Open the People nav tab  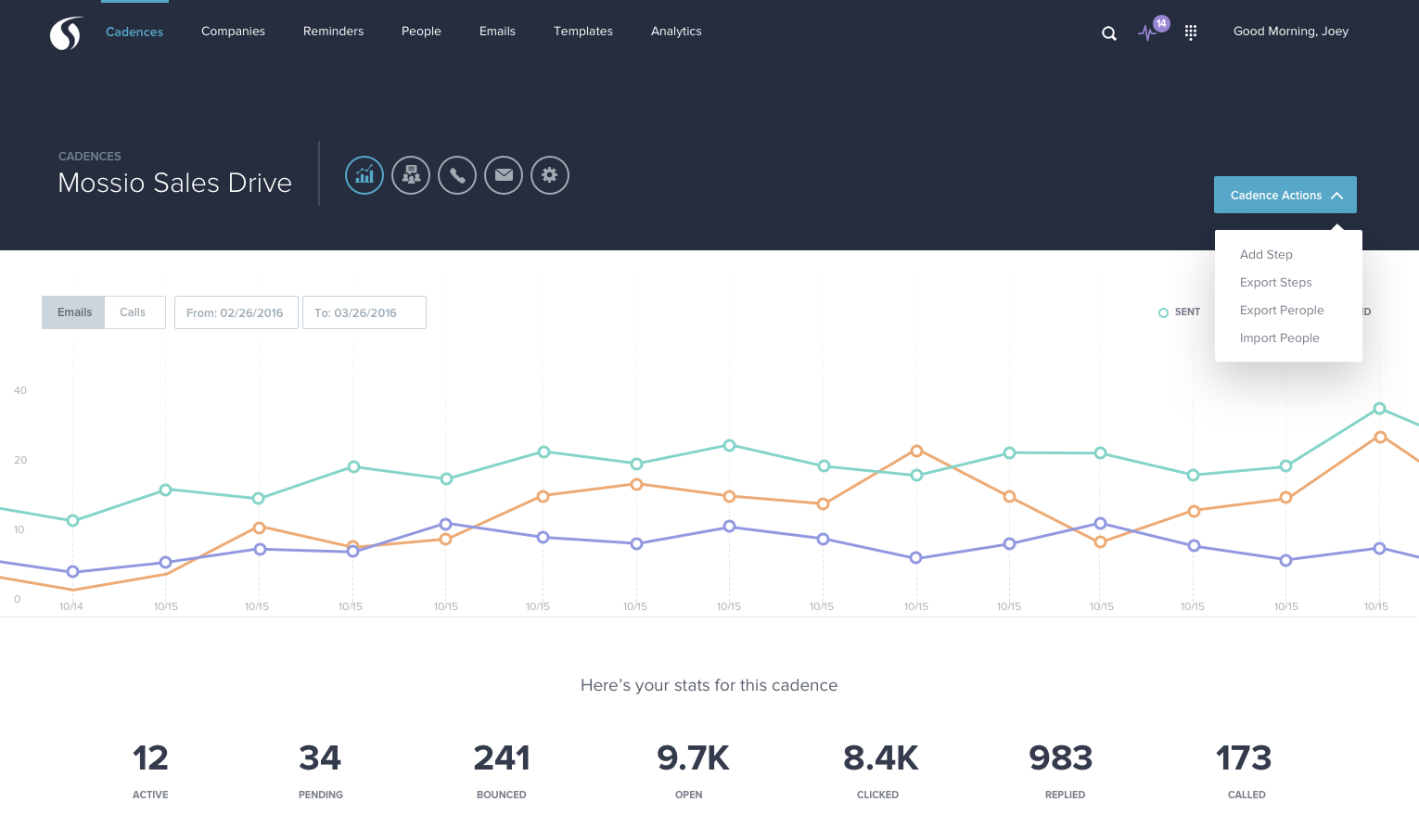pos(421,32)
